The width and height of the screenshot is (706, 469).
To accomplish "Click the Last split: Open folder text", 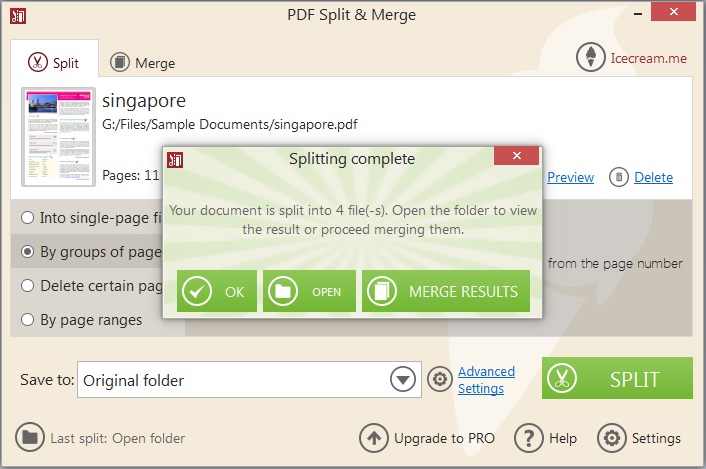I will pos(118,438).
